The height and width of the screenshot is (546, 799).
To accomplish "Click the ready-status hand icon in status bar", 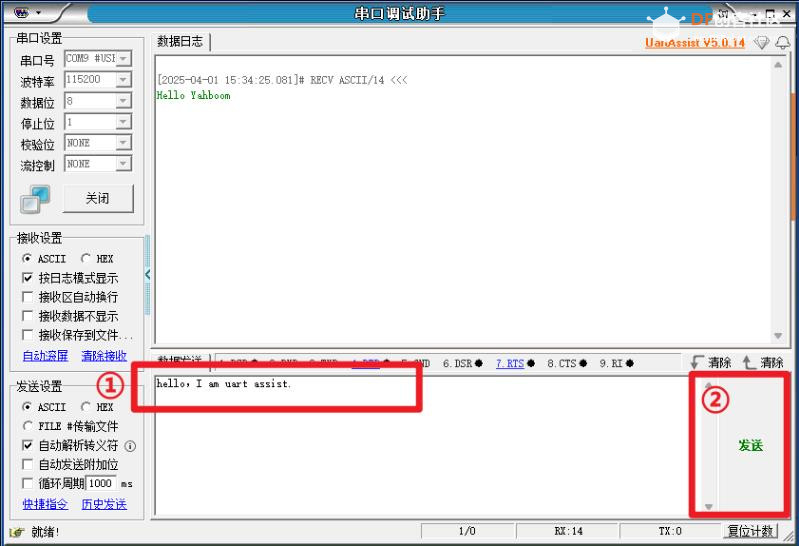I will pyautogui.click(x=17, y=532).
